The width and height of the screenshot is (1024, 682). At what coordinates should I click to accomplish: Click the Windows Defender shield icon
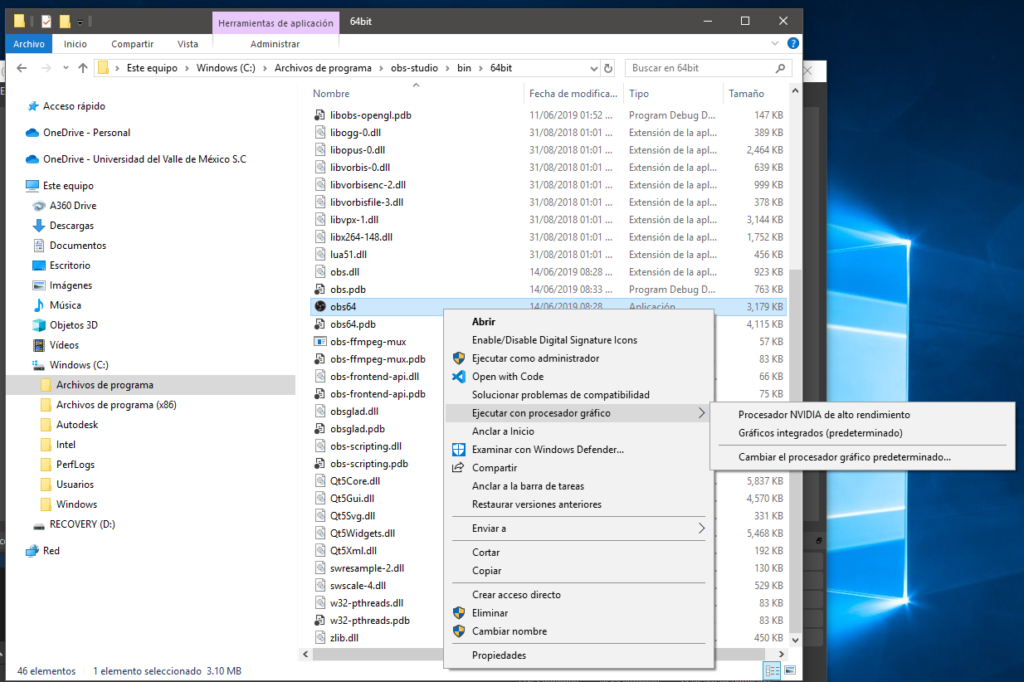point(459,450)
